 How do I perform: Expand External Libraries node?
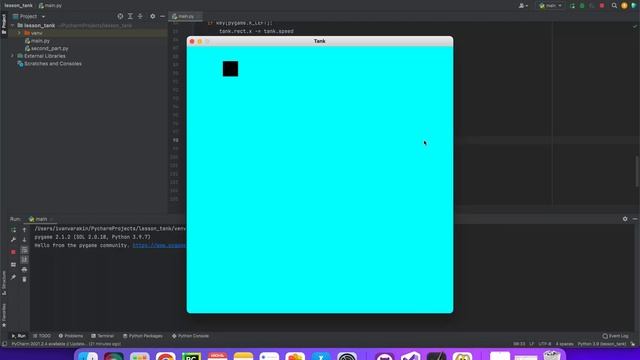coord(13,56)
